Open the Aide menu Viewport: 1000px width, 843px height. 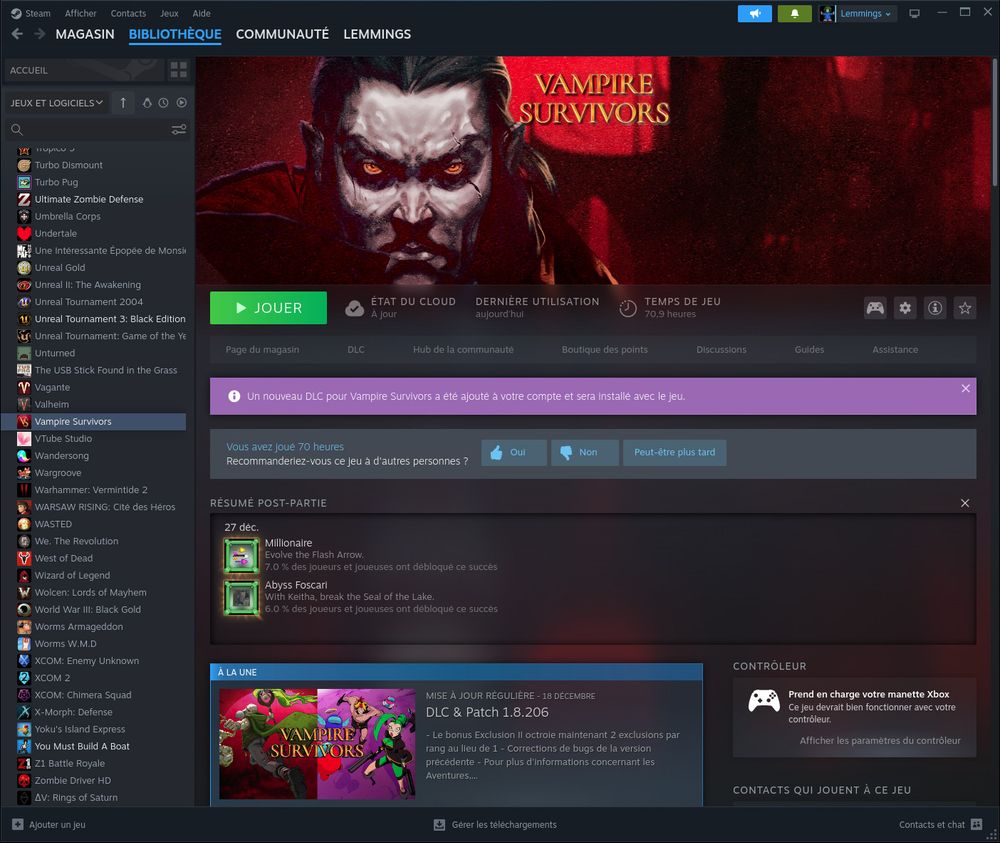[202, 13]
